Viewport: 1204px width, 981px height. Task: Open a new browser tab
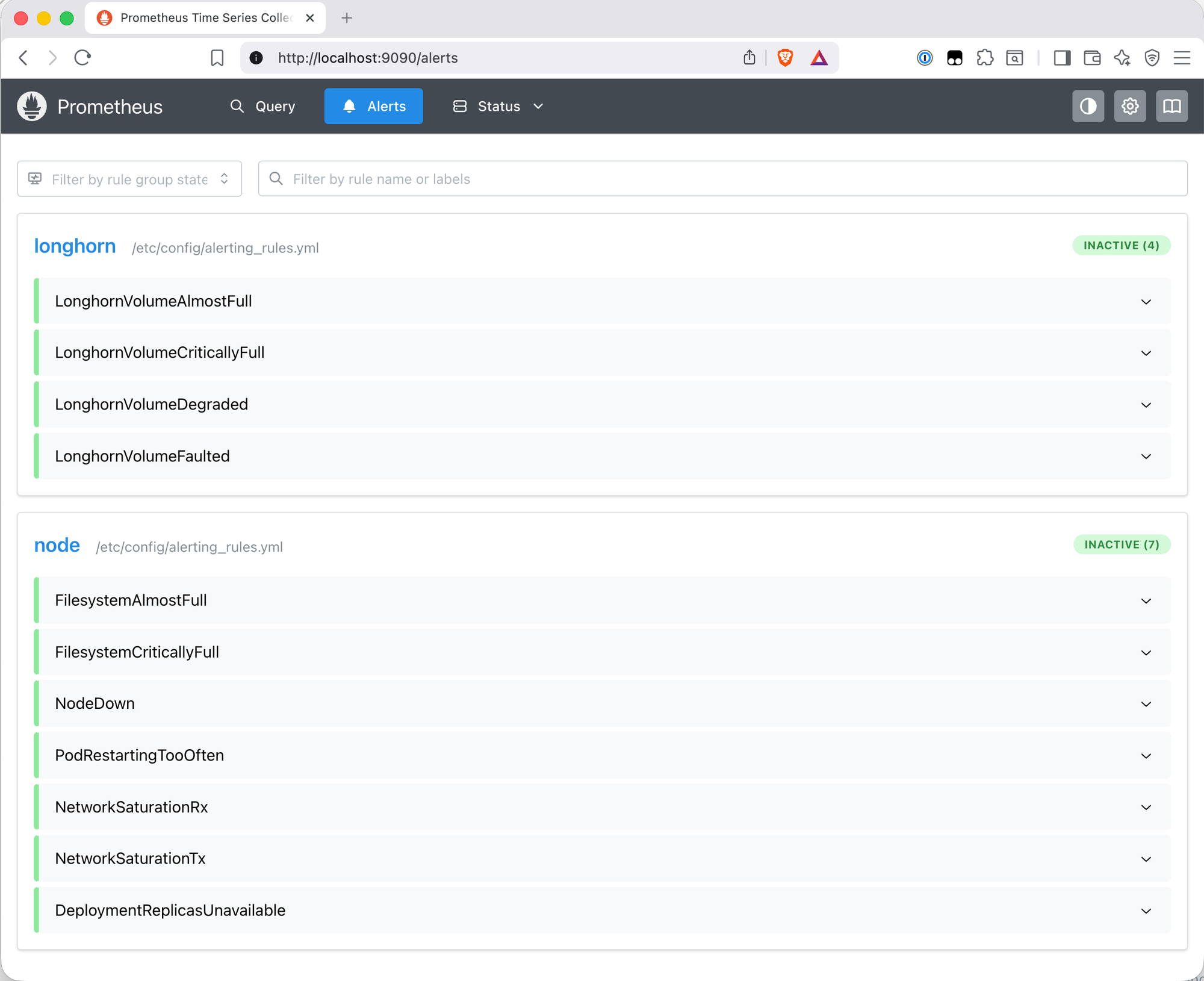point(347,18)
